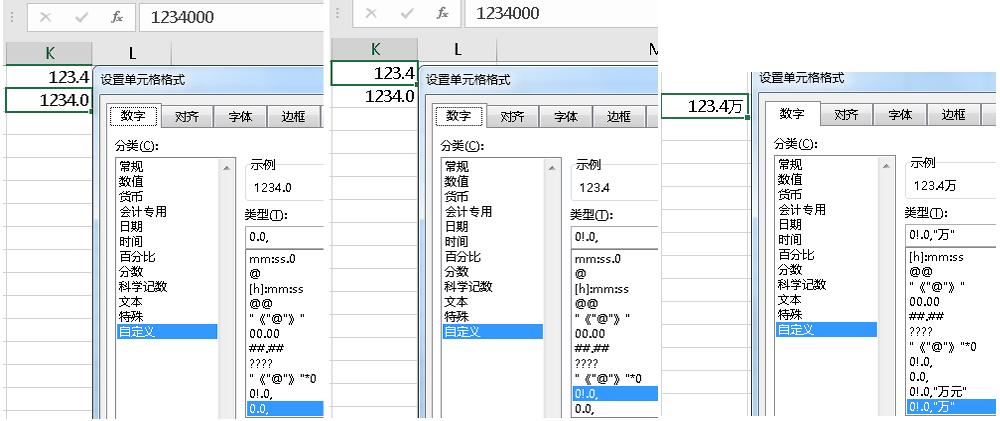Open the 数字 tab in the rightmost dialog
Viewport: 1000px width, 421px height.
tap(791, 114)
